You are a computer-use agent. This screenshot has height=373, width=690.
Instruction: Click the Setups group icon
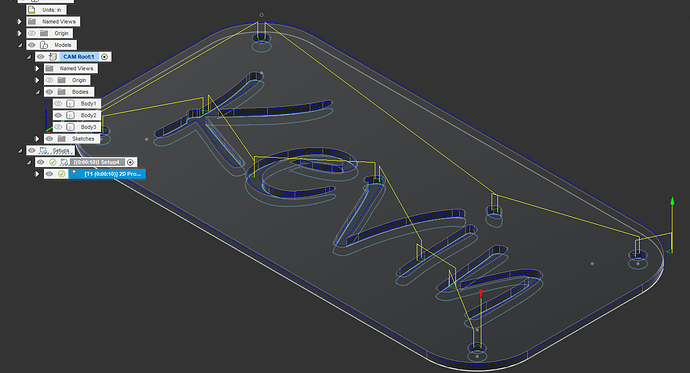point(44,150)
